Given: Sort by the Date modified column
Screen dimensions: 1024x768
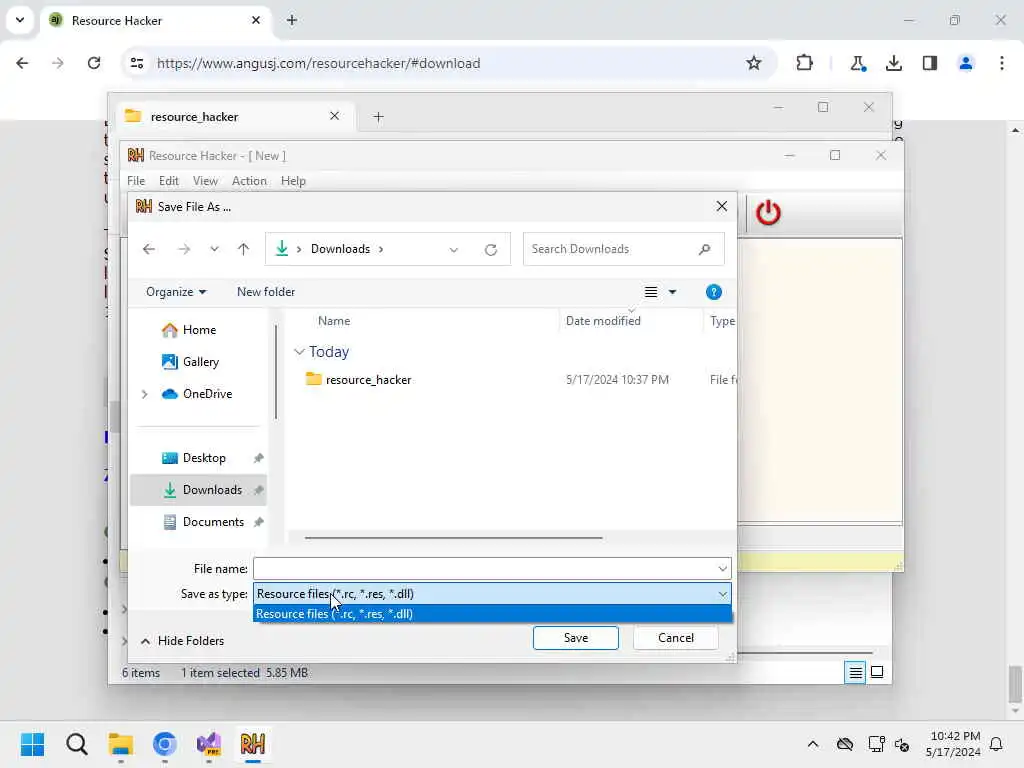Looking at the screenshot, I should point(603,321).
